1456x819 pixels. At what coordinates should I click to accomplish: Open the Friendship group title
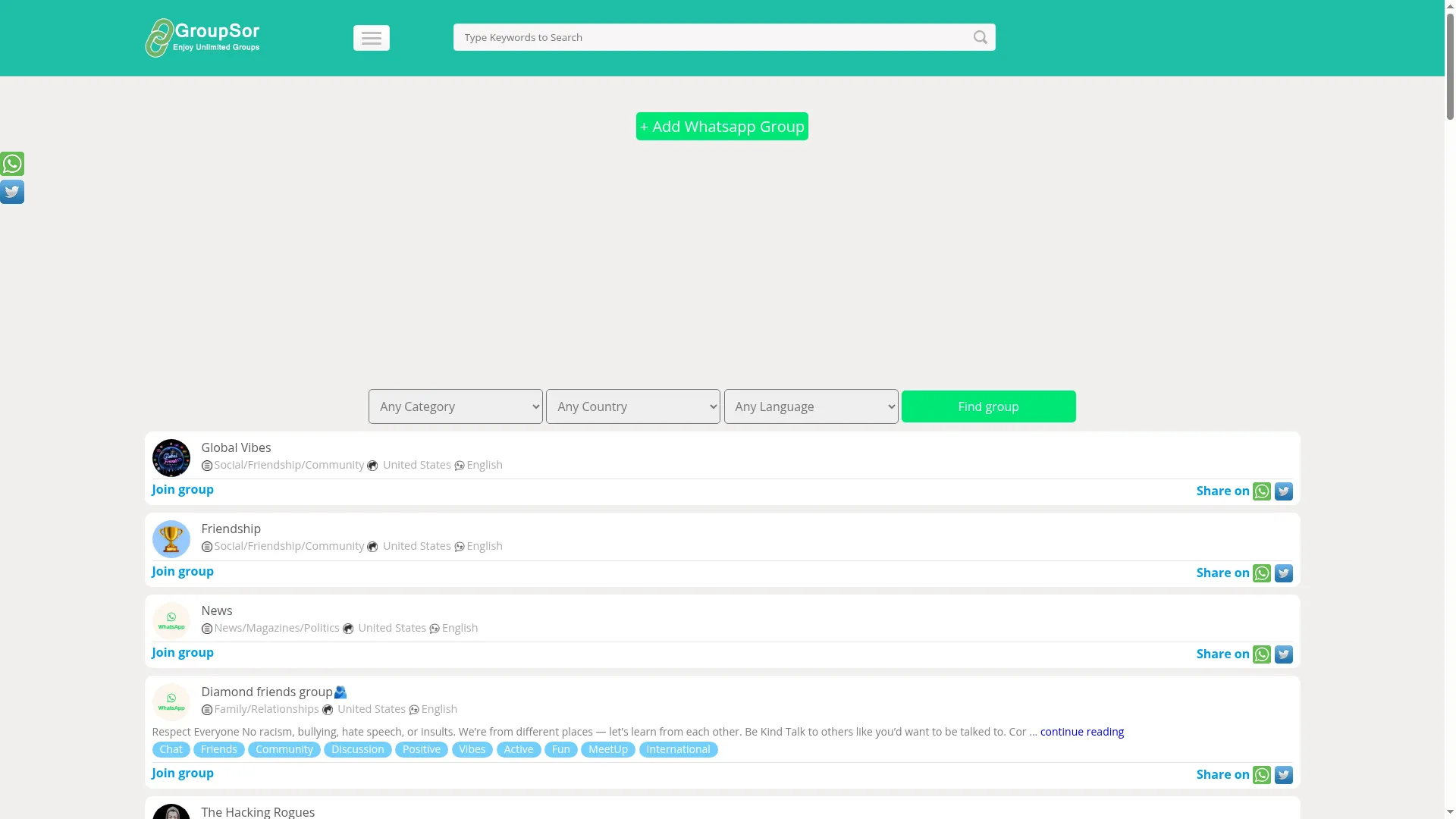[231, 529]
